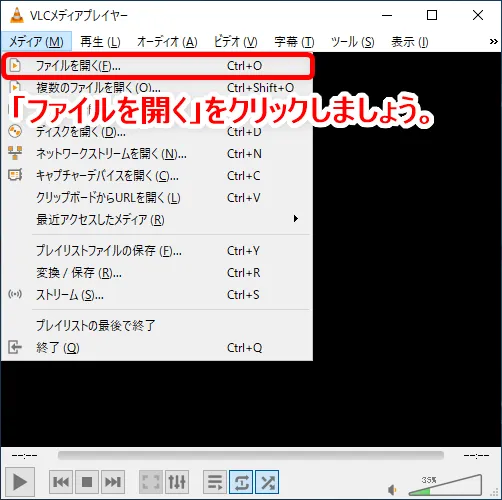The image size is (502, 500).
Task: Open the オーディオ (A) menu
Action: pyautogui.click(x=167, y=42)
